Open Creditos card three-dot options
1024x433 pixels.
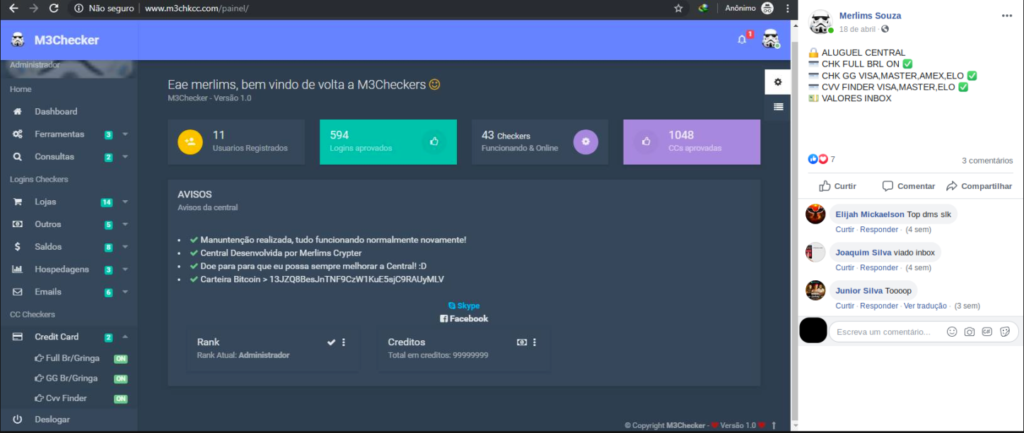pos(534,342)
